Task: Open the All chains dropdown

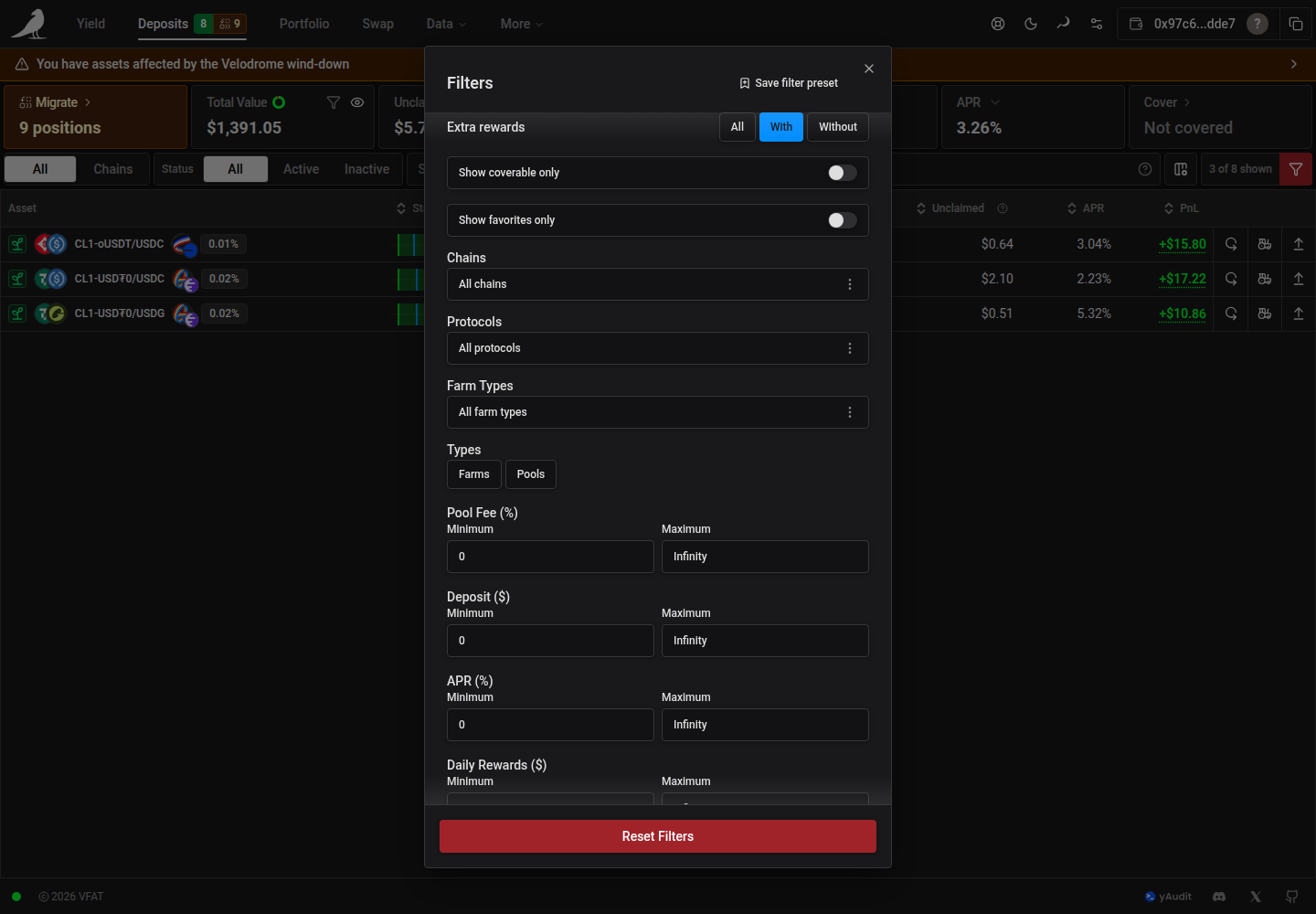Action: click(658, 284)
